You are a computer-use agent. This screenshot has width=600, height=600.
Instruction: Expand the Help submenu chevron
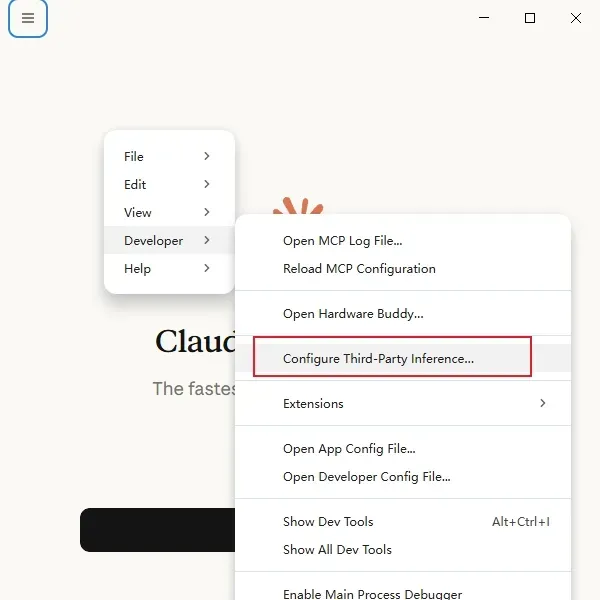pyautogui.click(x=207, y=268)
